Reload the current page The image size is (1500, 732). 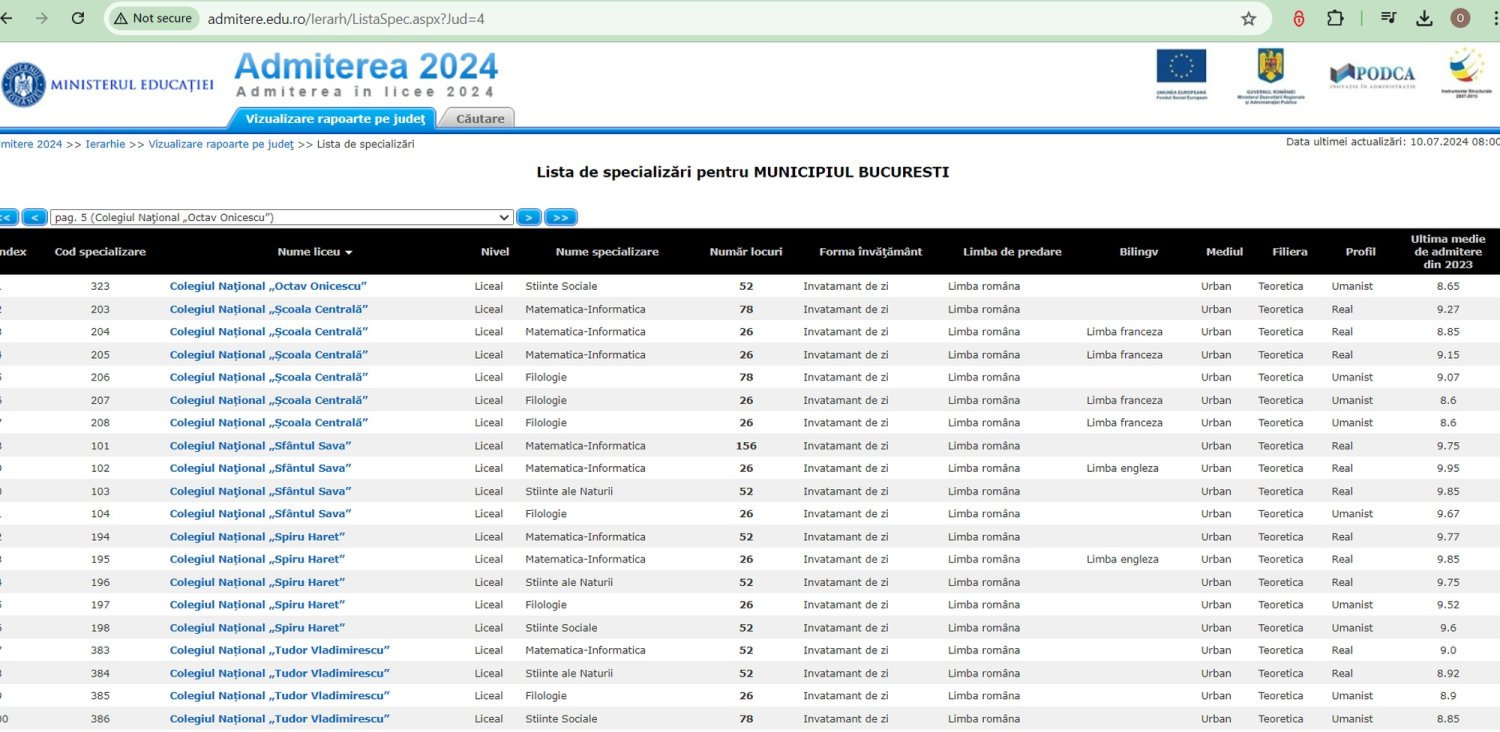coord(78,17)
